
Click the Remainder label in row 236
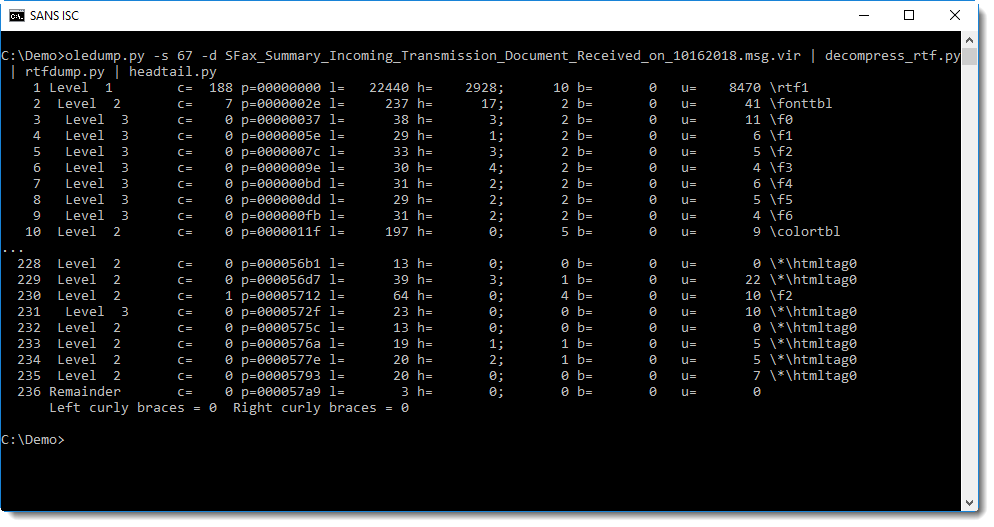point(85,391)
